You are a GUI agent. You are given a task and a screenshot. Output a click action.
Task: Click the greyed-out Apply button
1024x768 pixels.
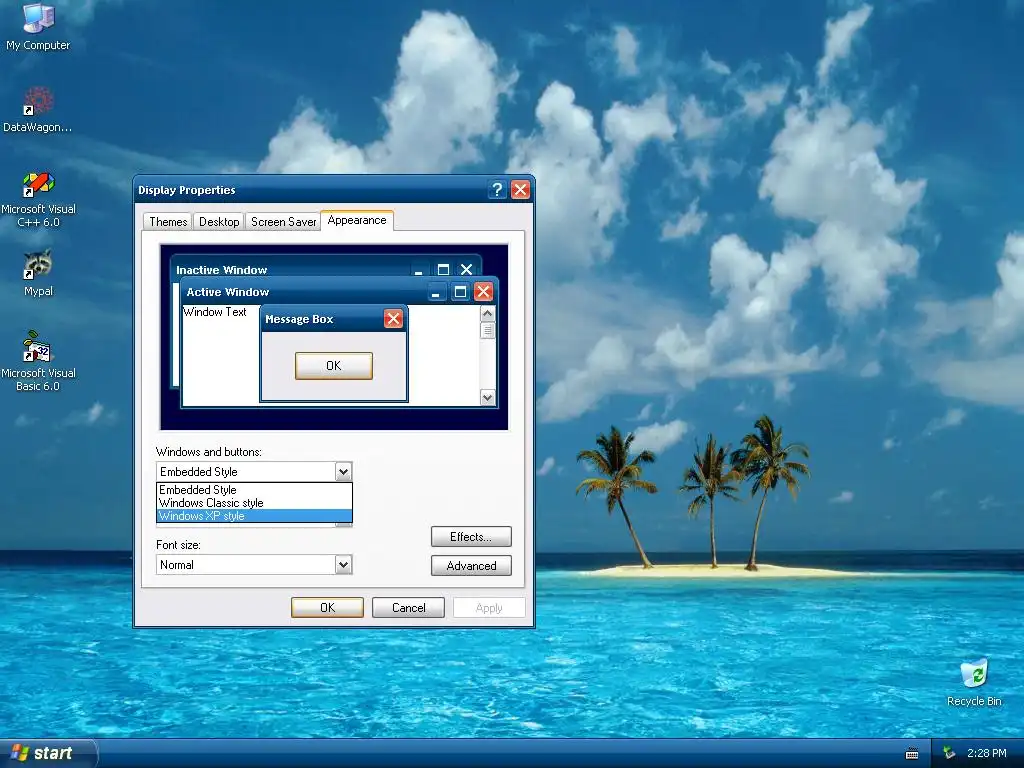[489, 607]
